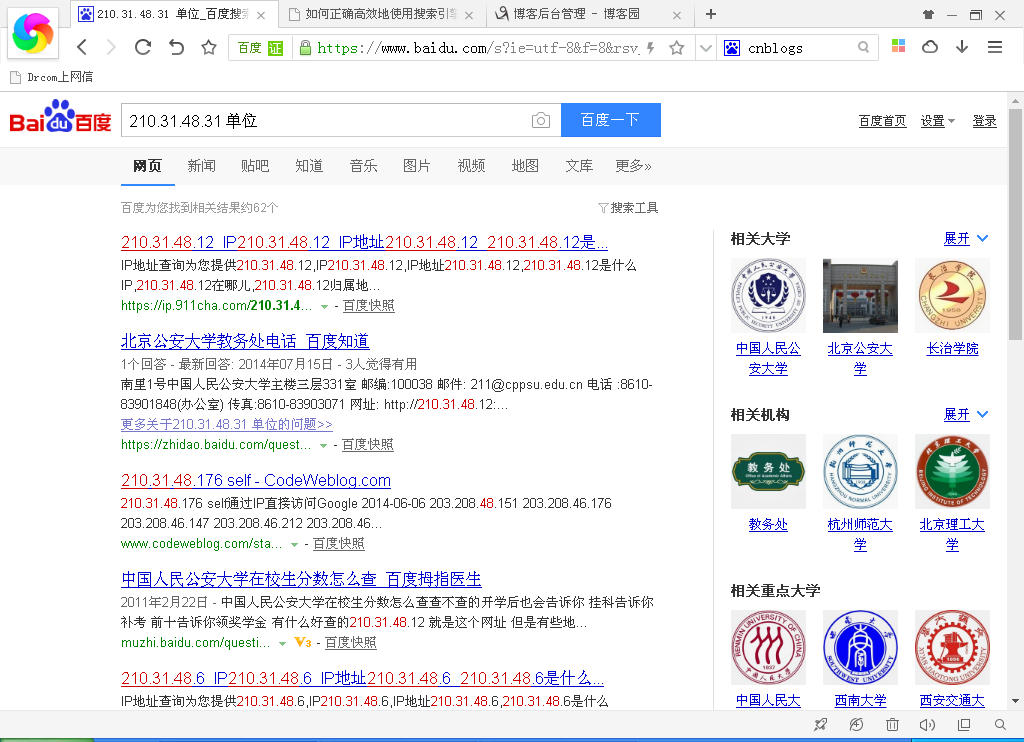This screenshot has height=742, width=1024.
Task: Open dropdown arrow after muzhi.baidu.com URL
Action: pos(282,643)
